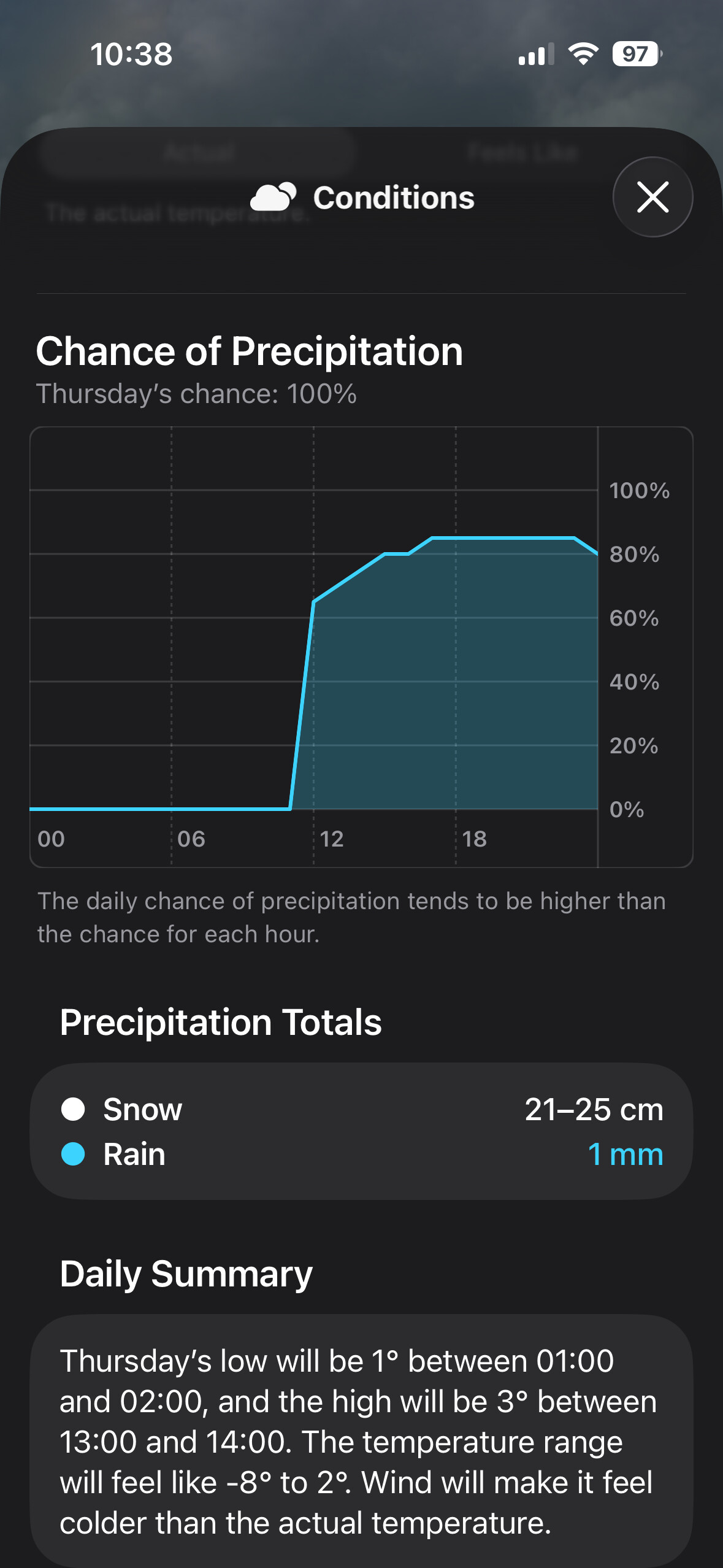The height and width of the screenshot is (1568, 723).
Task: Open the Conditions title menu
Action: coord(393,198)
